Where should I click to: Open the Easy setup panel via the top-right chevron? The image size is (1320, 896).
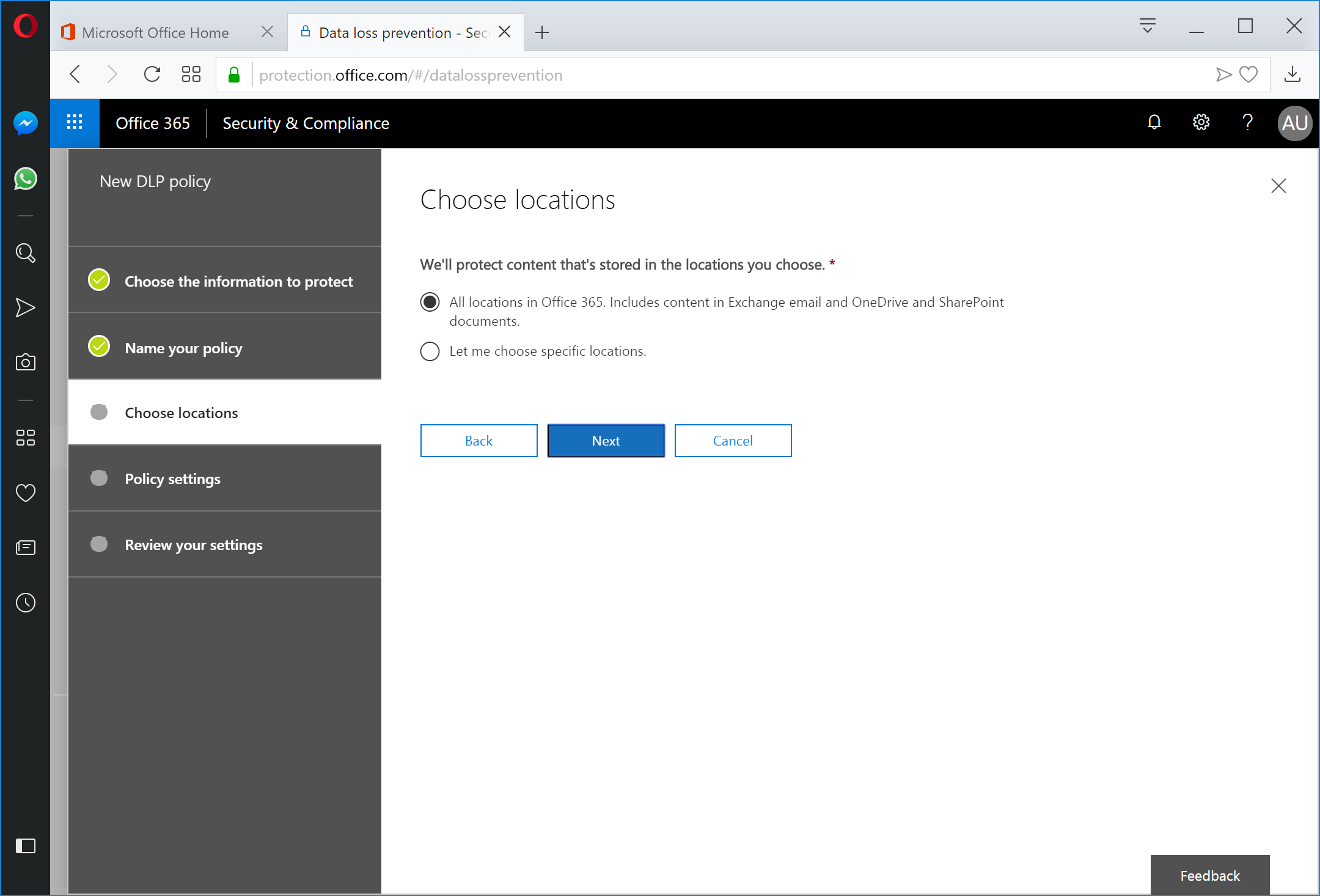(1148, 26)
